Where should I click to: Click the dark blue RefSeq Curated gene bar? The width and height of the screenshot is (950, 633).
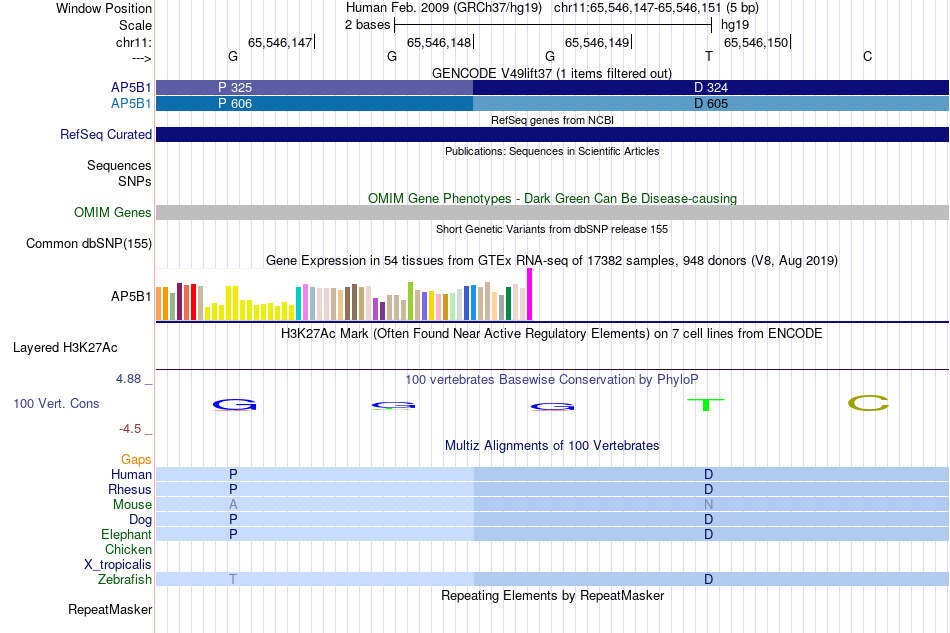pos(553,134)
